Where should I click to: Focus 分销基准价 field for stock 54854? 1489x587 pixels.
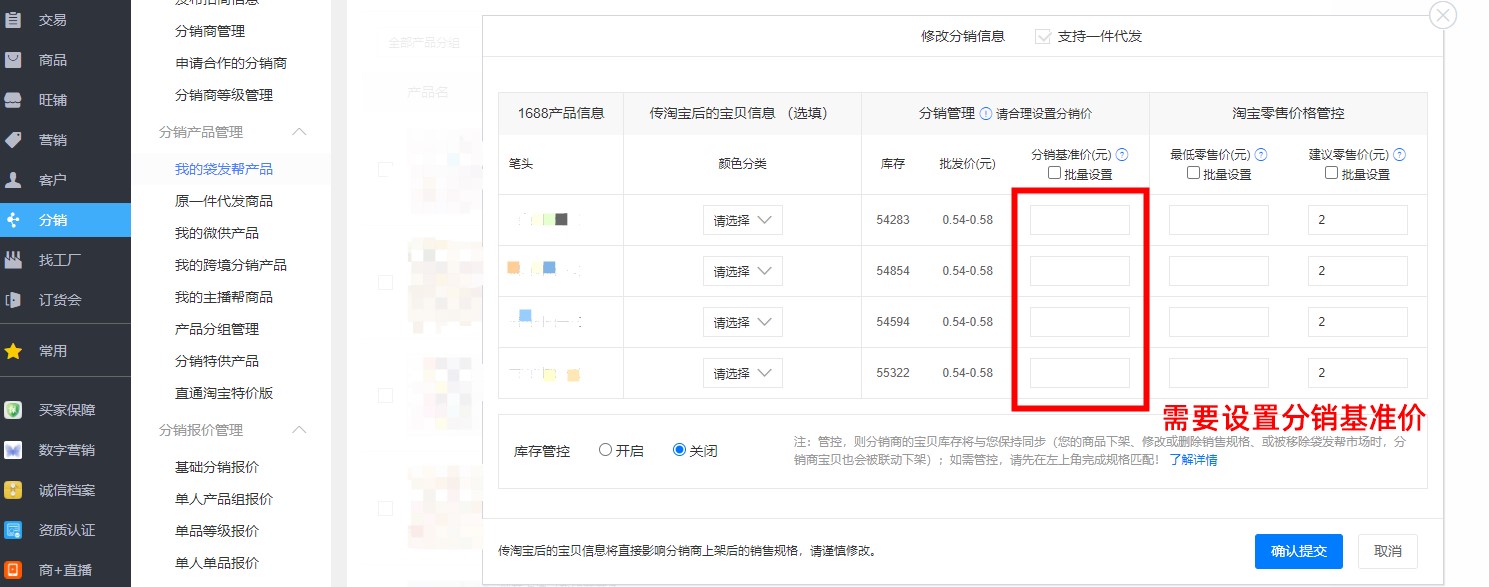[x=1080, y=271]
